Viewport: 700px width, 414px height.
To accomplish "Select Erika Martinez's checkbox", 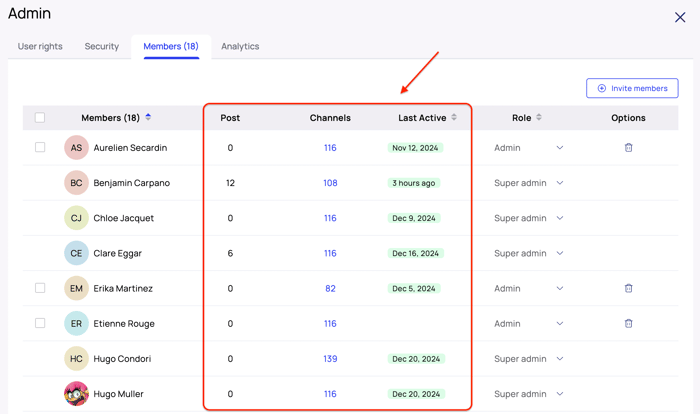I will 40,288.
